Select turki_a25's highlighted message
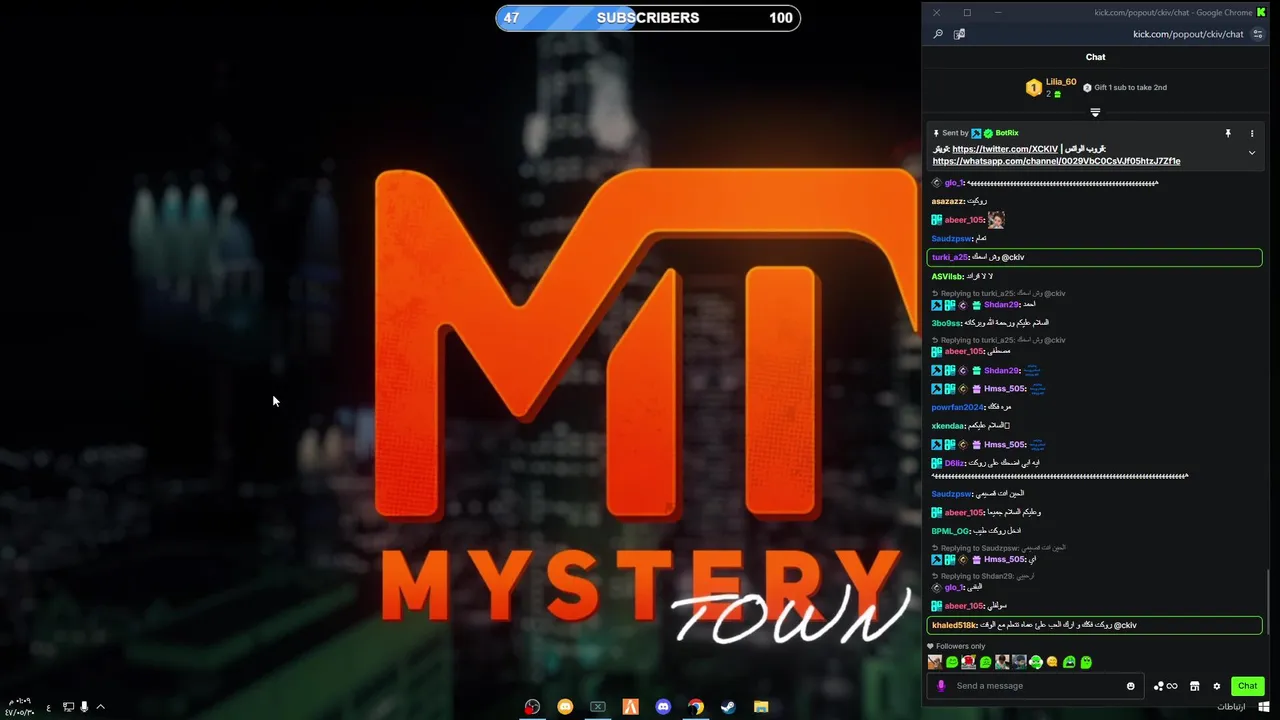The height and width of the screenshot is (720, 1280). 1094,257
